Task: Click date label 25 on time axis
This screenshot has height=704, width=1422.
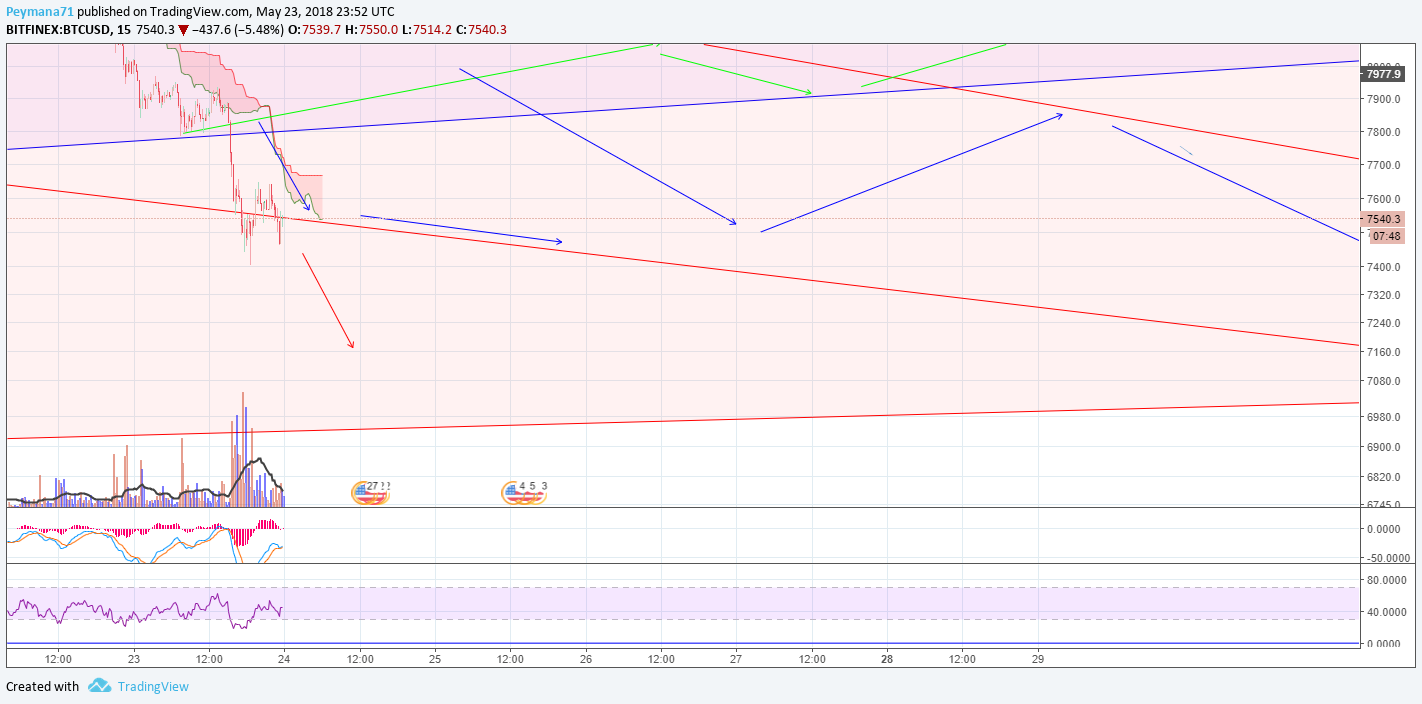Action: [435, 659]
